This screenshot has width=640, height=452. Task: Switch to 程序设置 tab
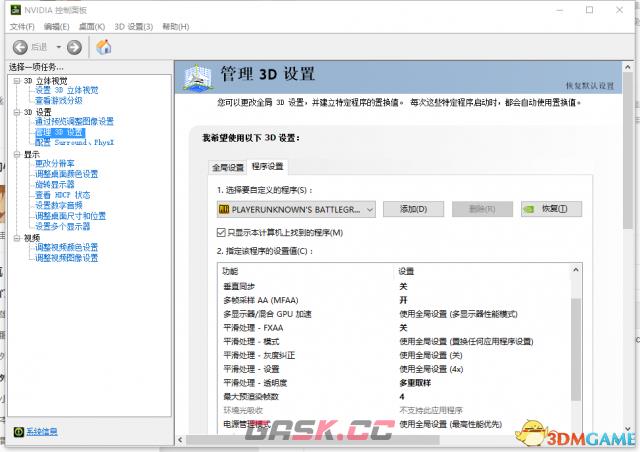click(x=267, y=167)
